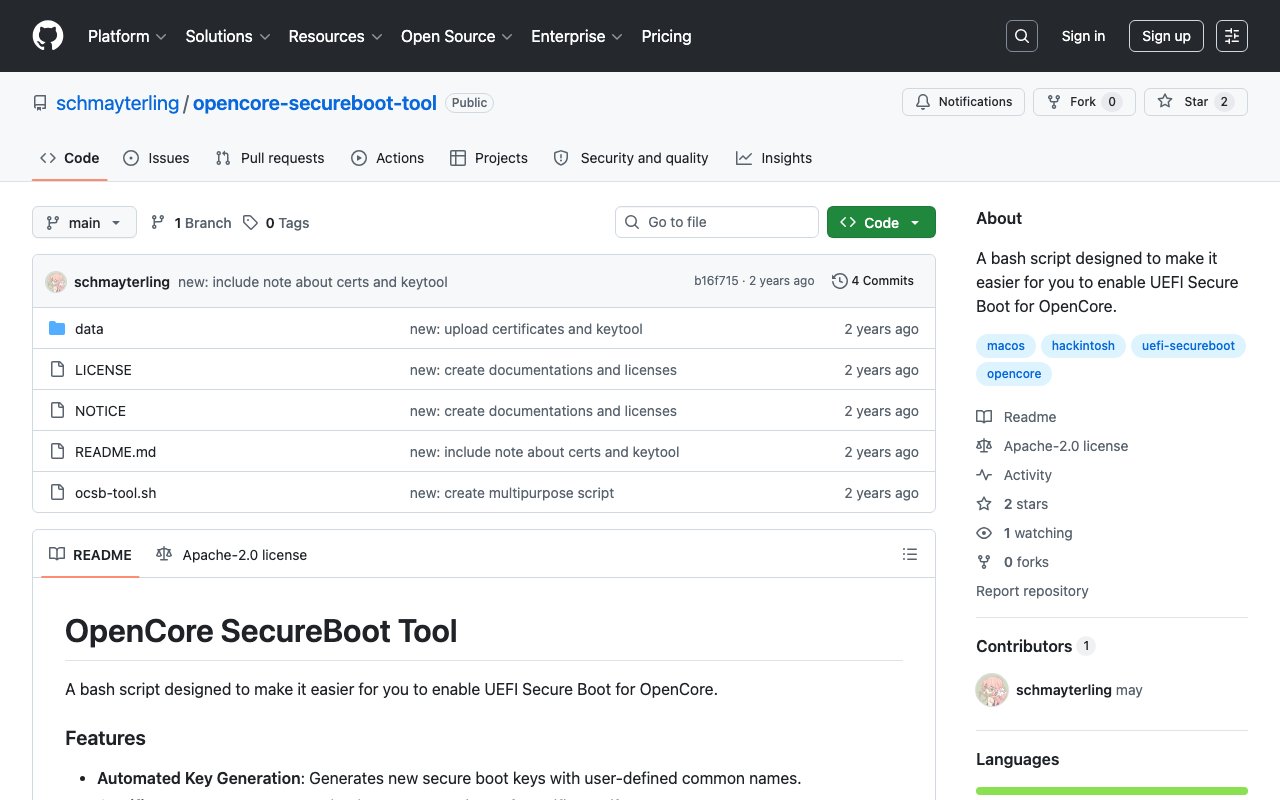Click the ocsb-tool.sh file icon

click(57, 493)
